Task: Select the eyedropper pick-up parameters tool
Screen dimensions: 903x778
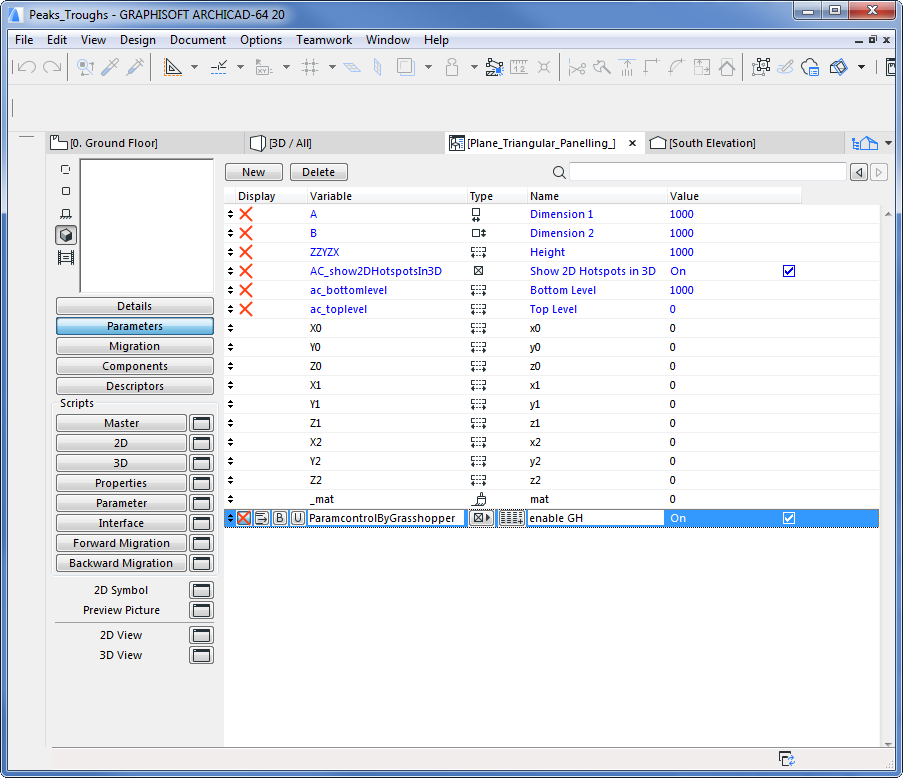Action: (x=110, y=67)
